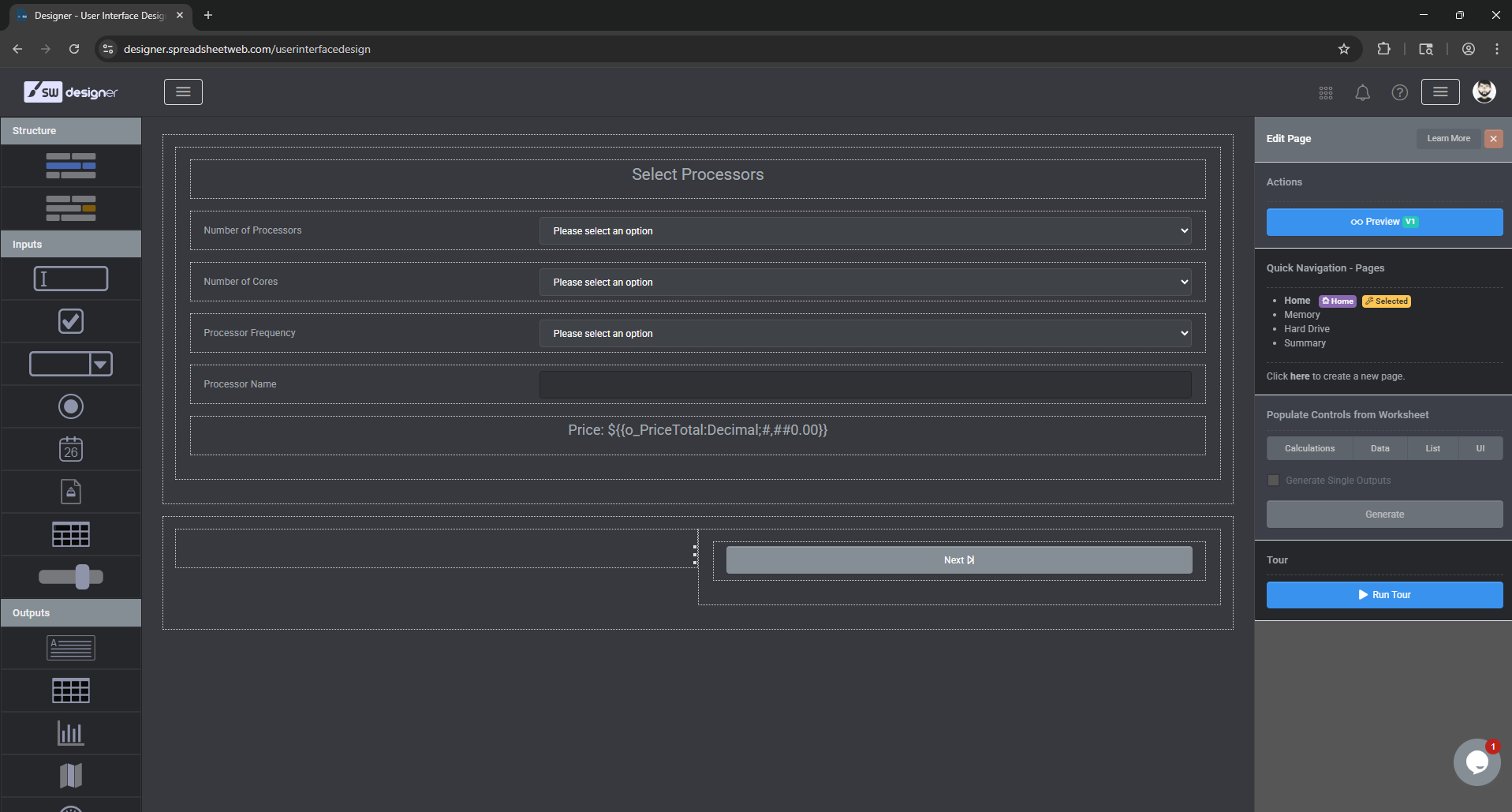Enable Generate Single Outputs
Screen dimensions: 1512x812
(x=1274, y=480)
